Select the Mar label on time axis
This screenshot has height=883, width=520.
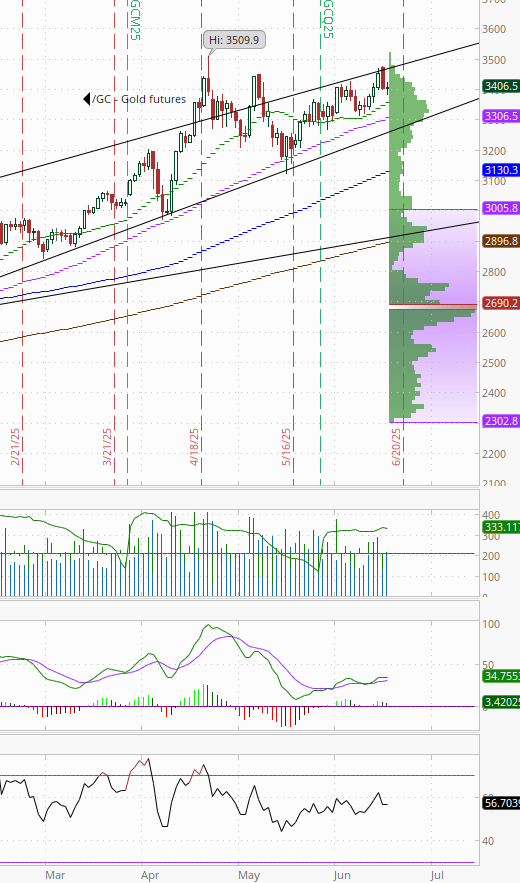point(55,875)
